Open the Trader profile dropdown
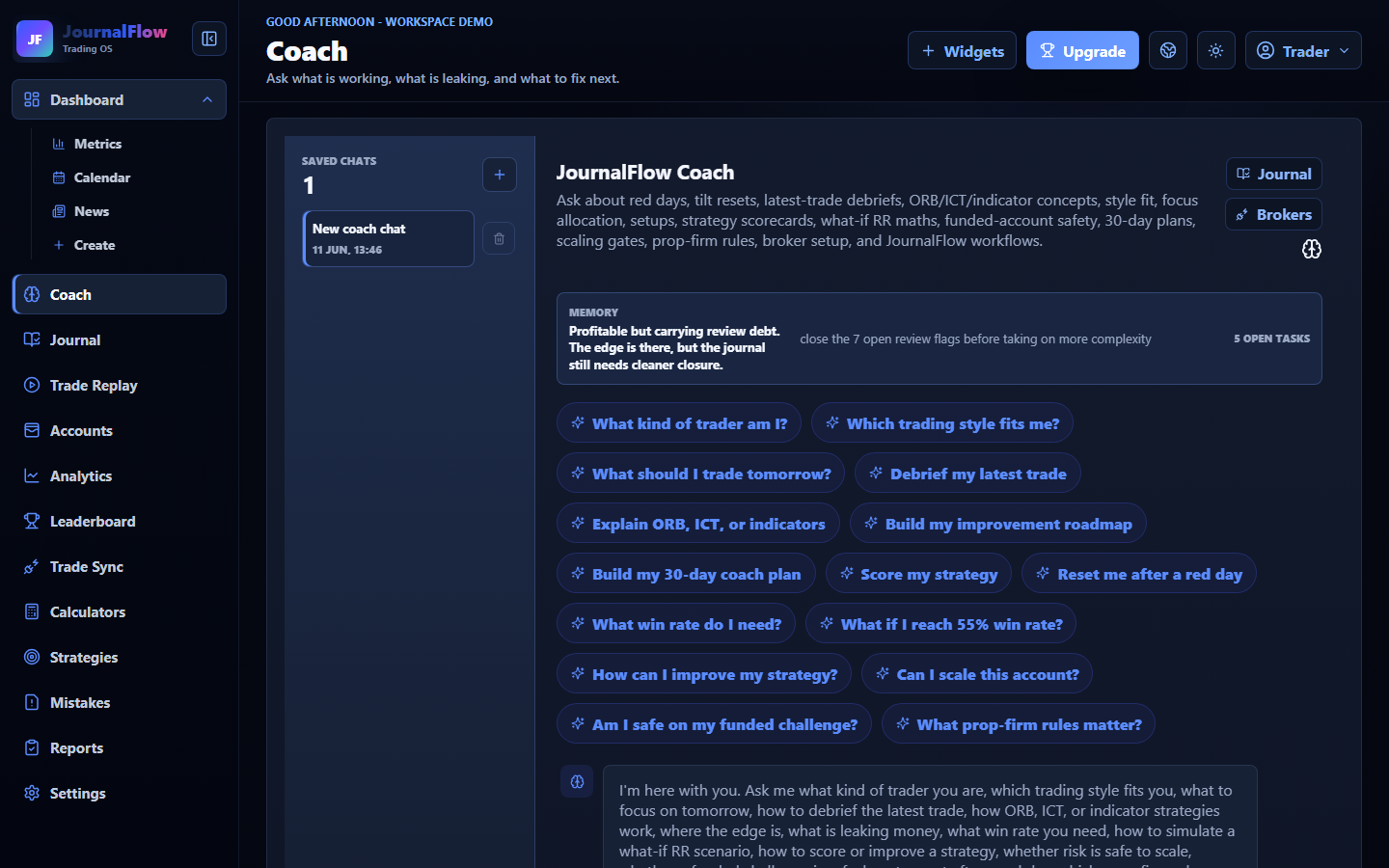This screenshot has width=1389, height=868. pyautogui.click(x=1303, y=50)
